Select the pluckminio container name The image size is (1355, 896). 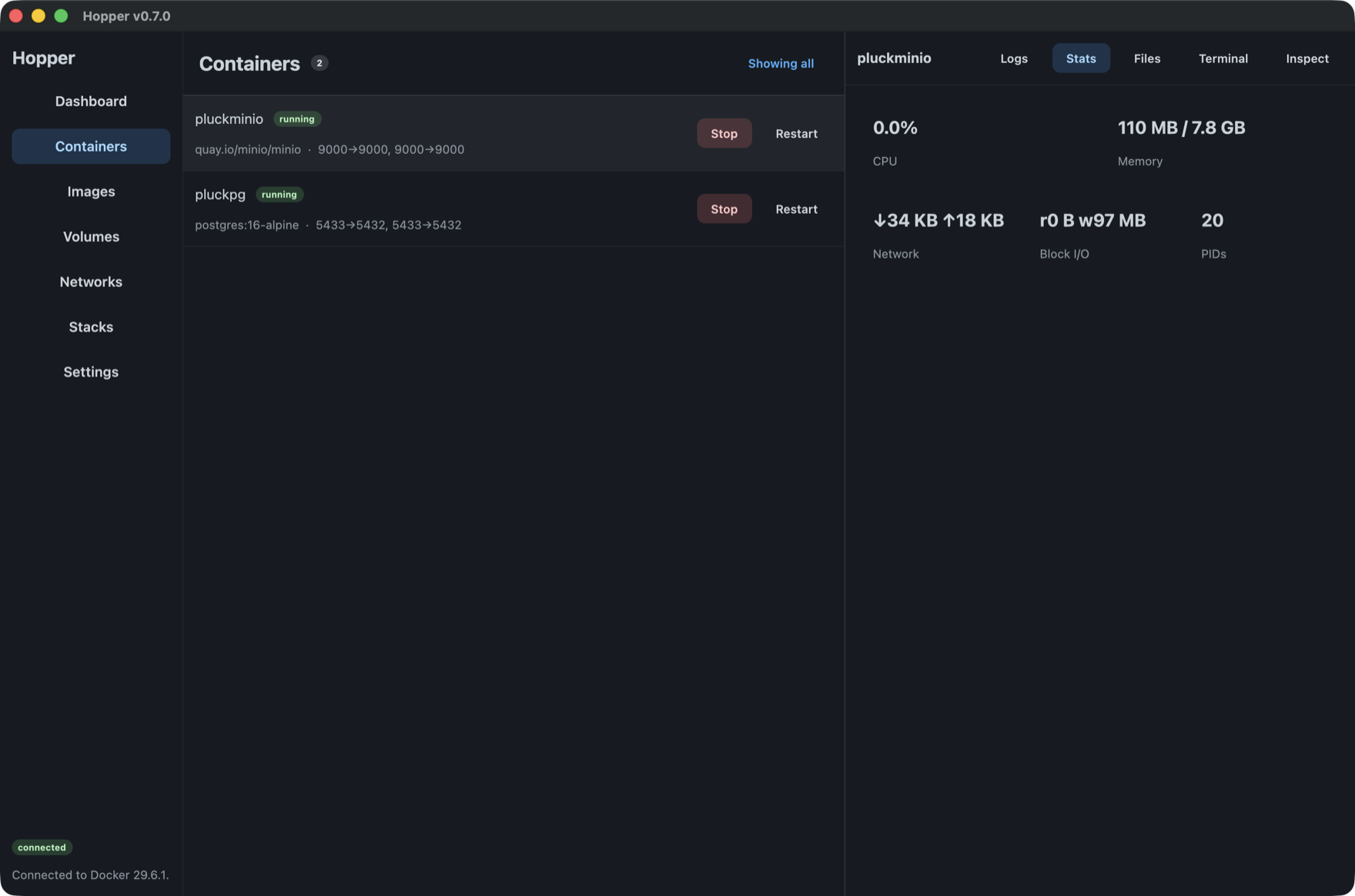pyautogui.click(x=229, y=119)
